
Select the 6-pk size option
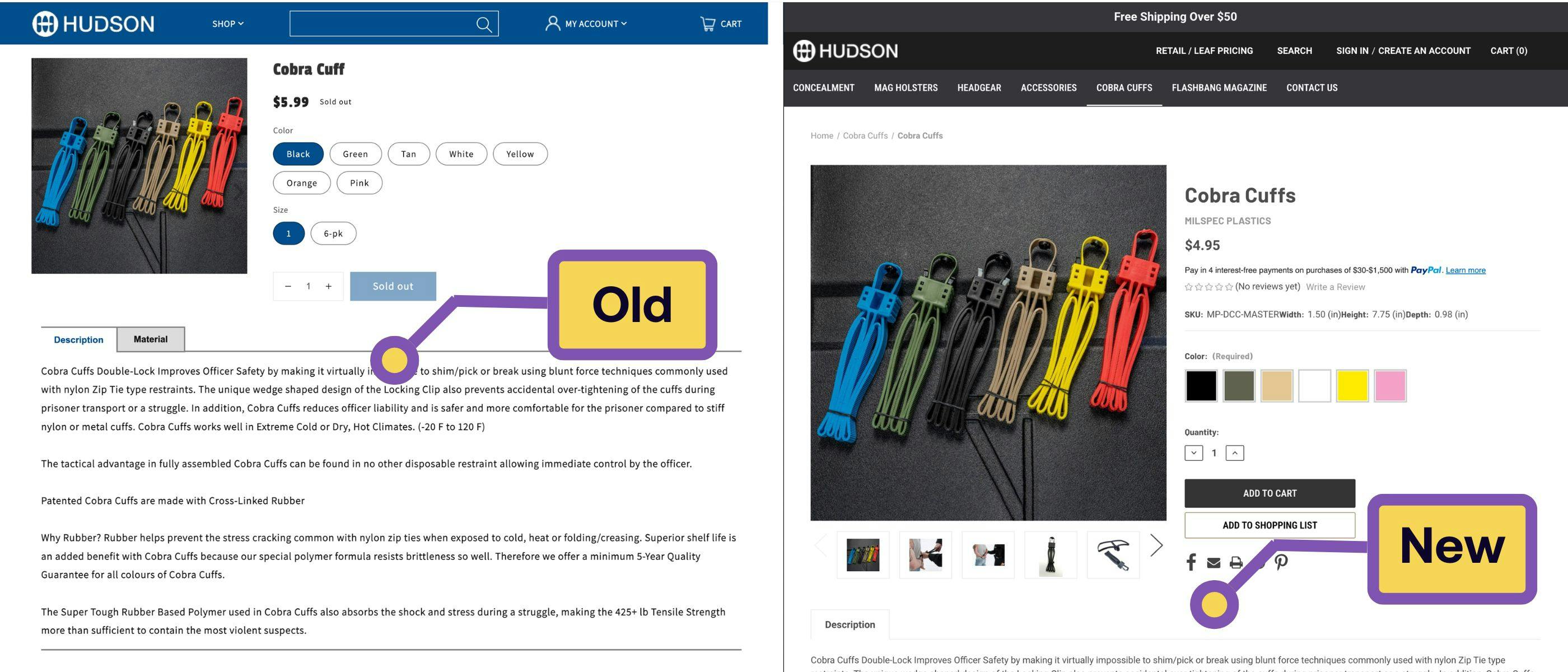[x=333, y=233]
